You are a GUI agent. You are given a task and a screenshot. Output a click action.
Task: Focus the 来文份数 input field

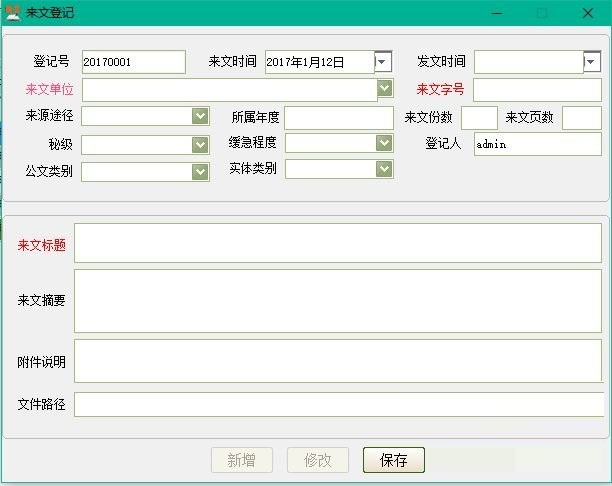click(479, 117)
